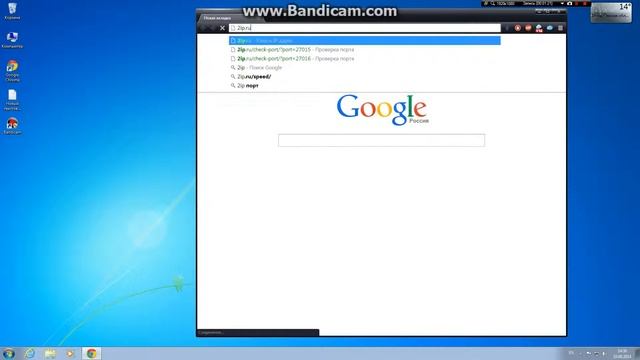
Task: Open File Explorer from taskbar
Action: pos(50,353)
